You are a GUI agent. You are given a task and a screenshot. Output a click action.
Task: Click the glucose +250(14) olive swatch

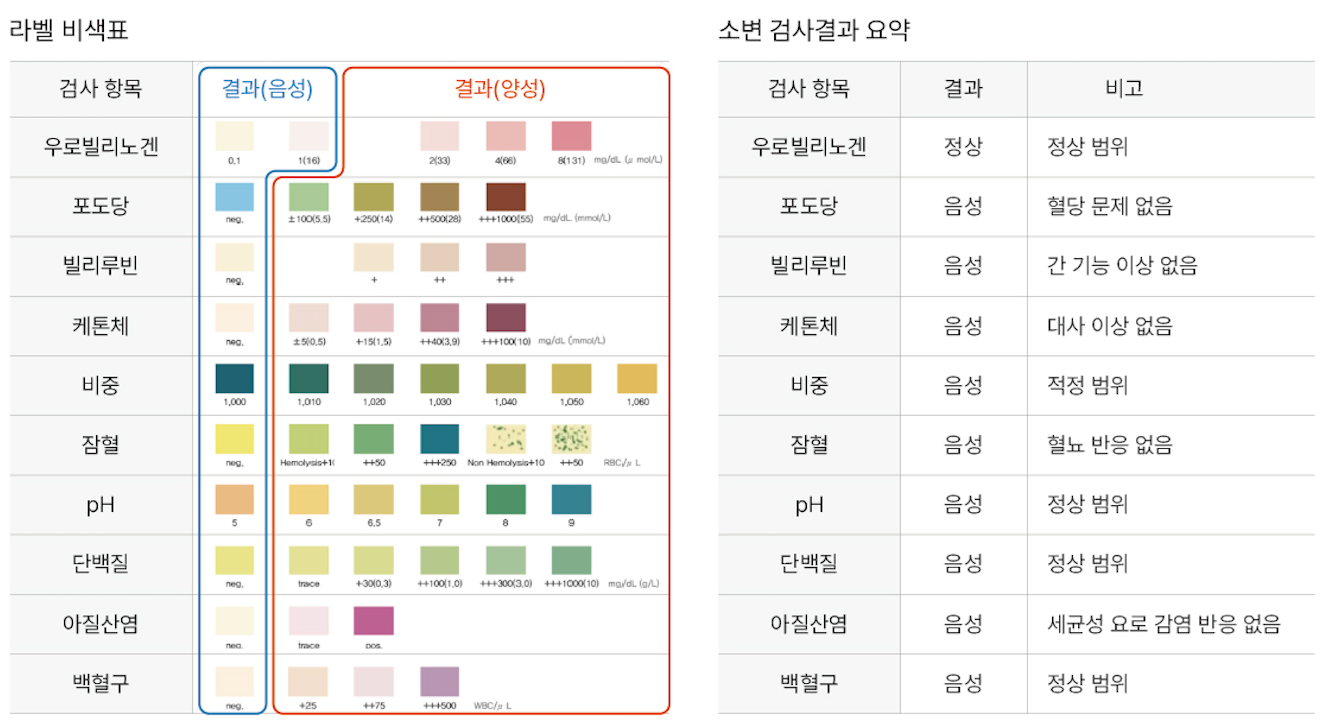pyautogui.click(x=373, y=197)
